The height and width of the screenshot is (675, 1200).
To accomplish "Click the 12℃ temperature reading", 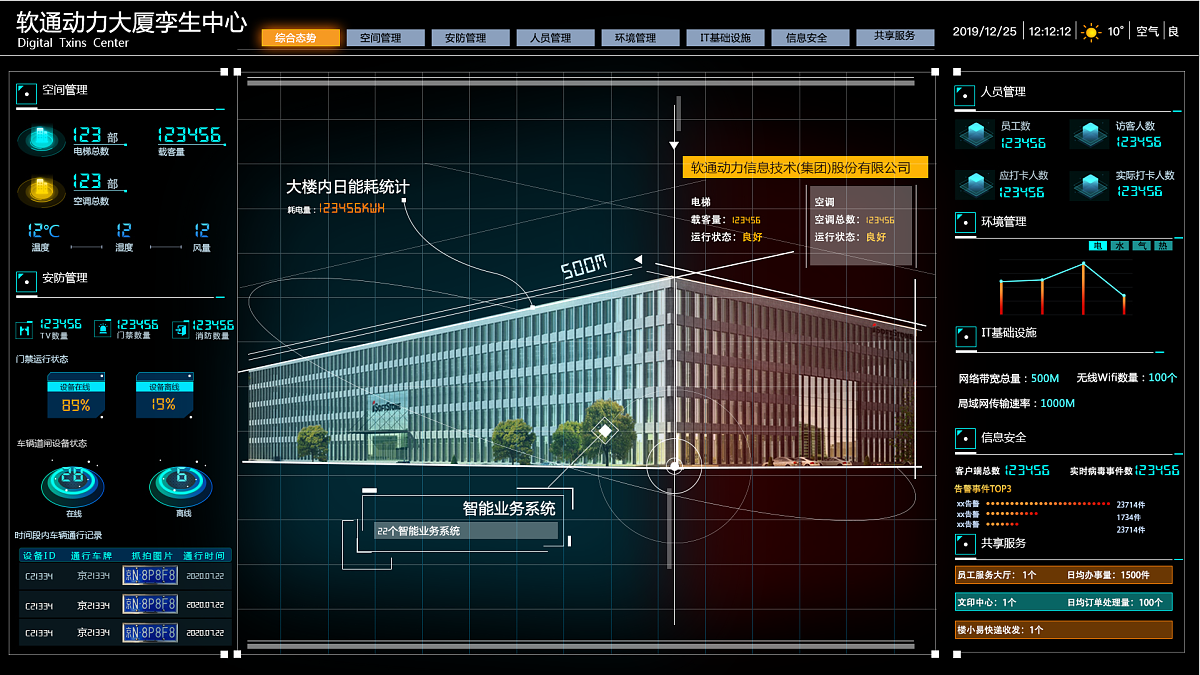I will [x=43, y=230].
